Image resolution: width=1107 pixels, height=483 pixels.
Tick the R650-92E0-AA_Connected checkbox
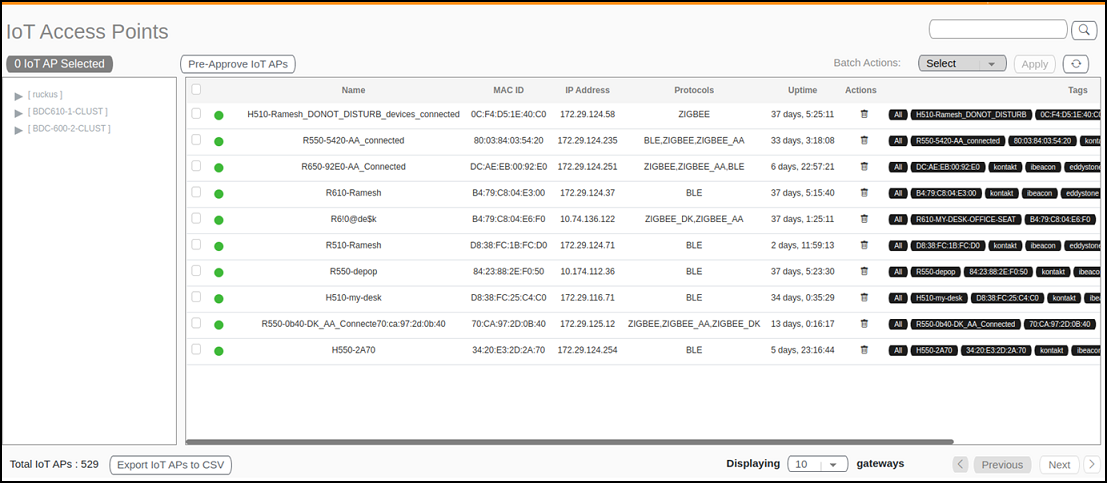pyautogui.click(x=196, y=165)
